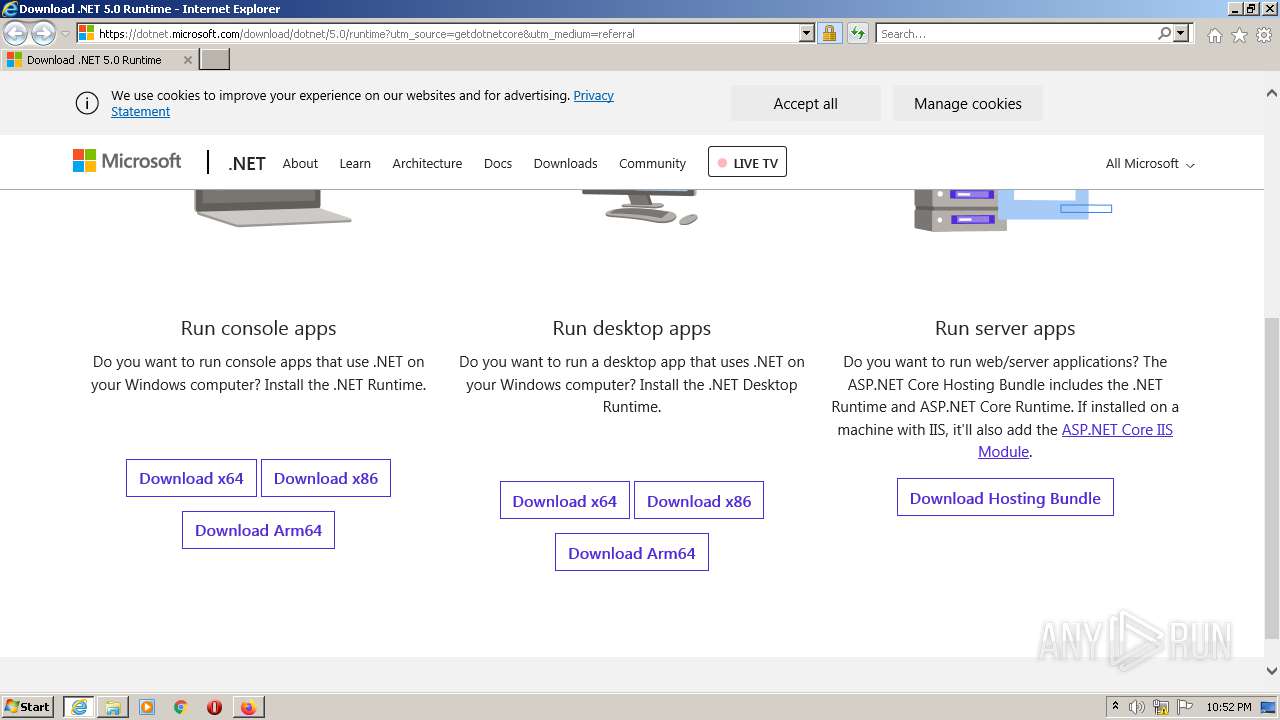The height and width of the screenshot is (720, 1280).
Task: Launch Firefox from taskbar
Action: pos(248,707)
